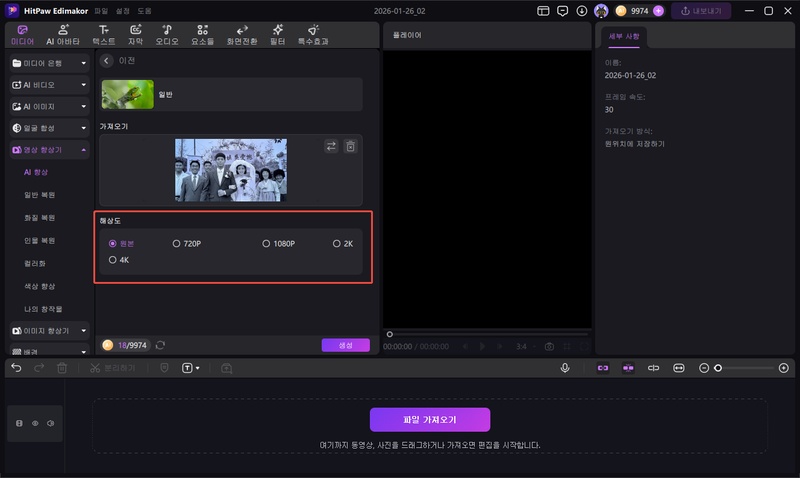Open the download center icon

point(582,11)
